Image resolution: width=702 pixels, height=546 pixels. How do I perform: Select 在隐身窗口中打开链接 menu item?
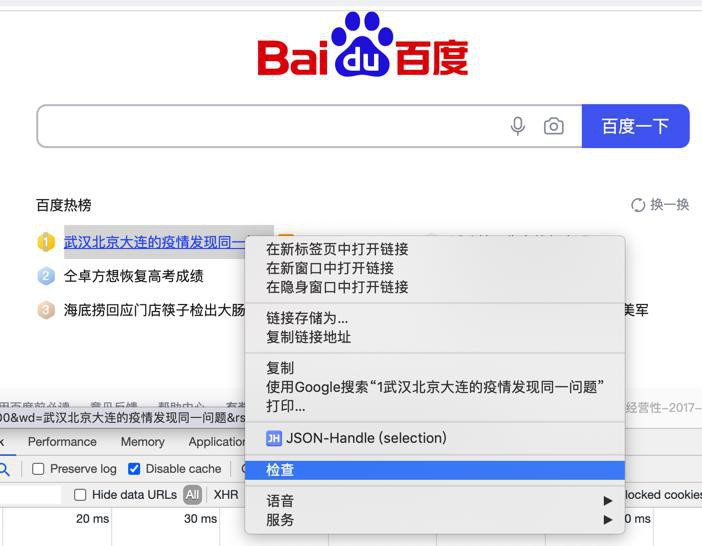(435, 287)
